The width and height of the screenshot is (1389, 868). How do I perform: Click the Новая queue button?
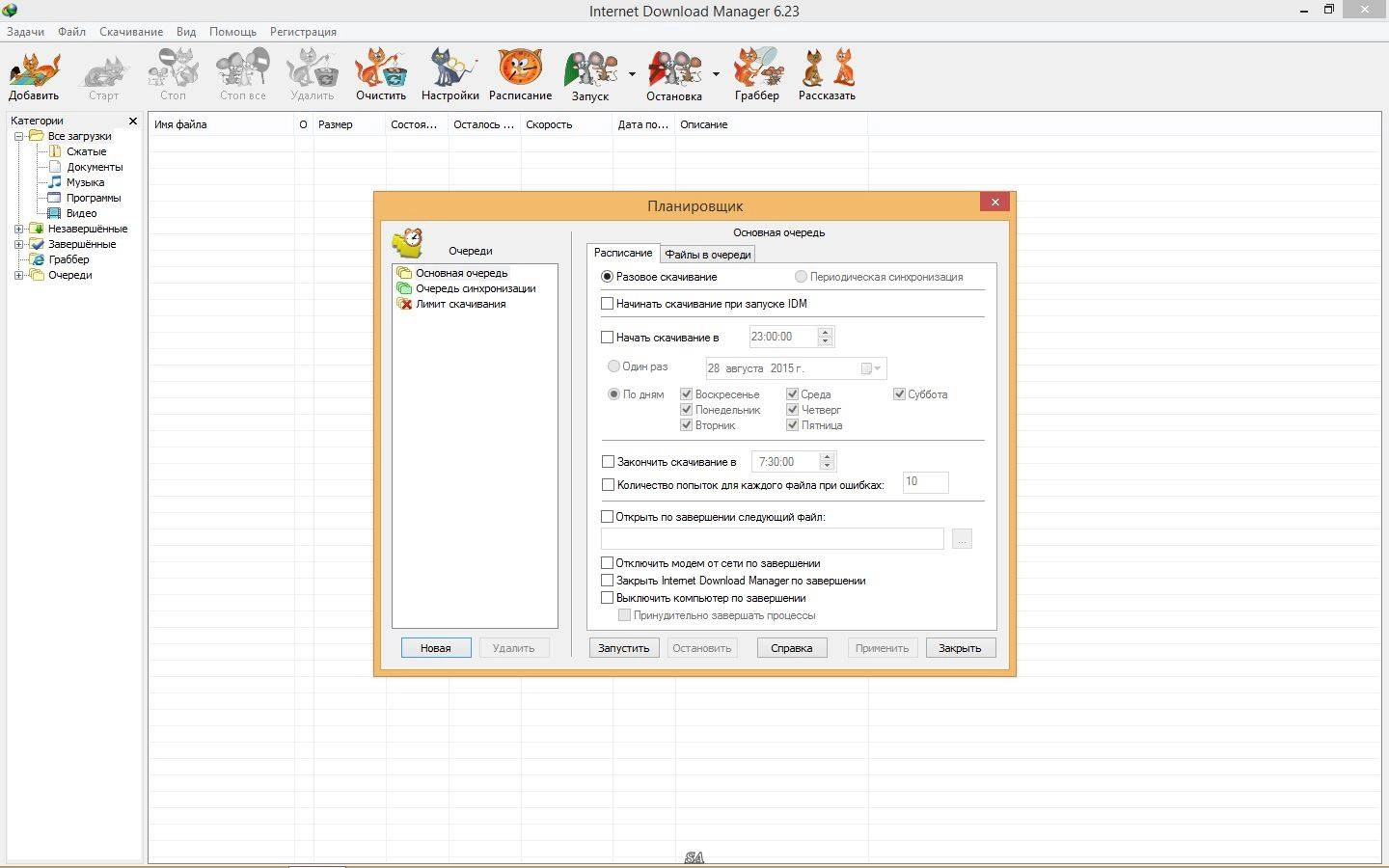point(436,648)
